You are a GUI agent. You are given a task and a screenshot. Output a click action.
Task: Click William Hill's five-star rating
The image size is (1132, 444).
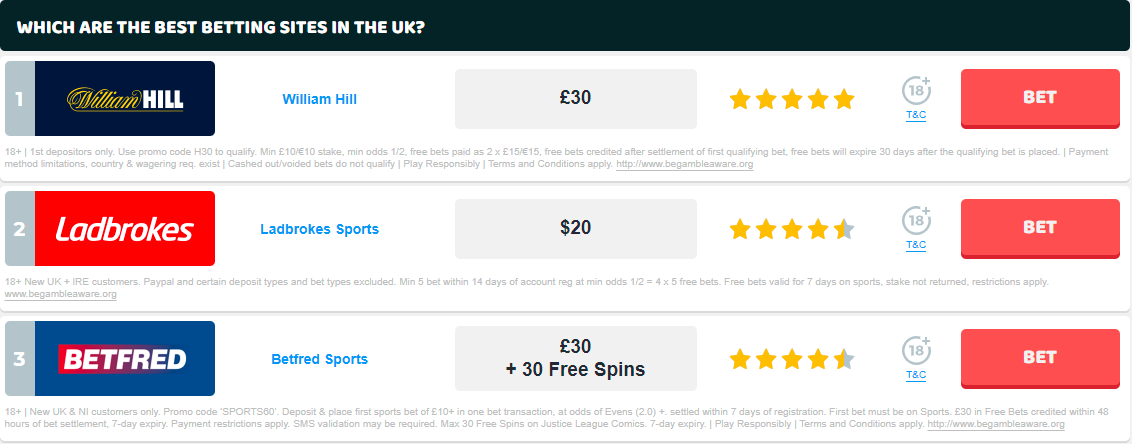(792, 99)
